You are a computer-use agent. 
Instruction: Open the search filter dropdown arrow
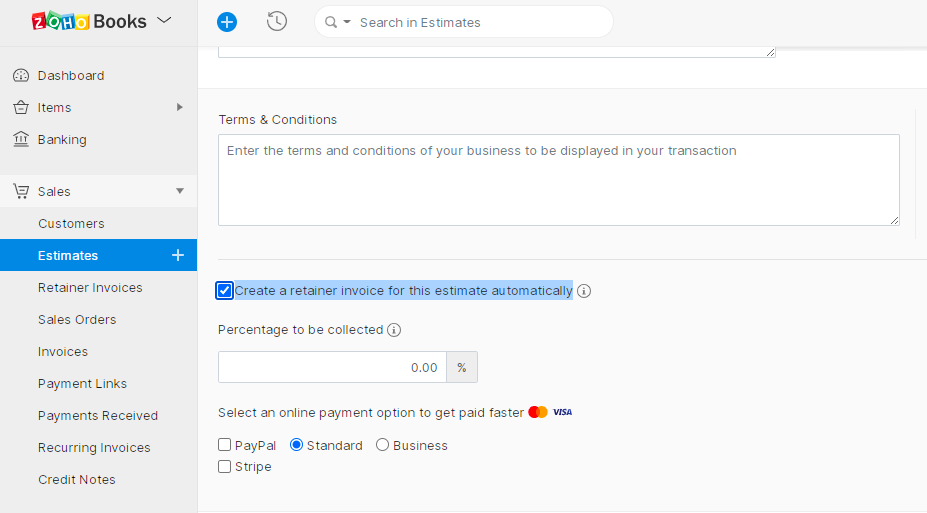(347, 22)
